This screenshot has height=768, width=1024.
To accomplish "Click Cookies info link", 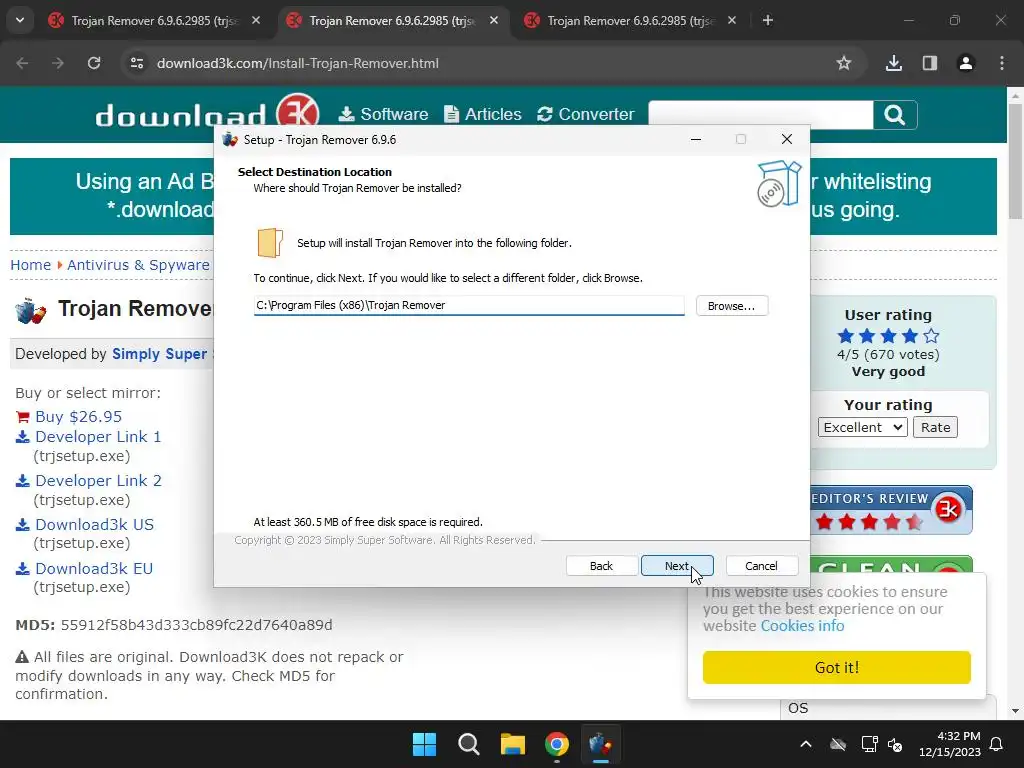I will click(x=802, y=626).
